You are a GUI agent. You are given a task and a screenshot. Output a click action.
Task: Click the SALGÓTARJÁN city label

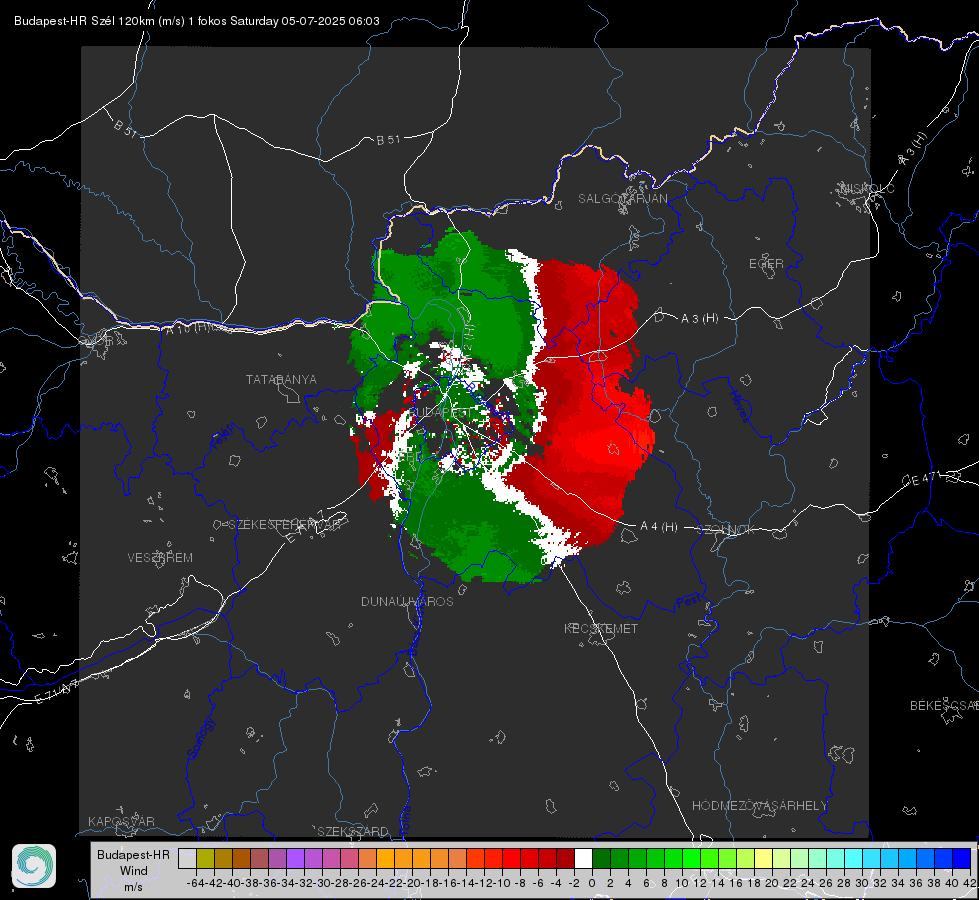coord(622,199)
